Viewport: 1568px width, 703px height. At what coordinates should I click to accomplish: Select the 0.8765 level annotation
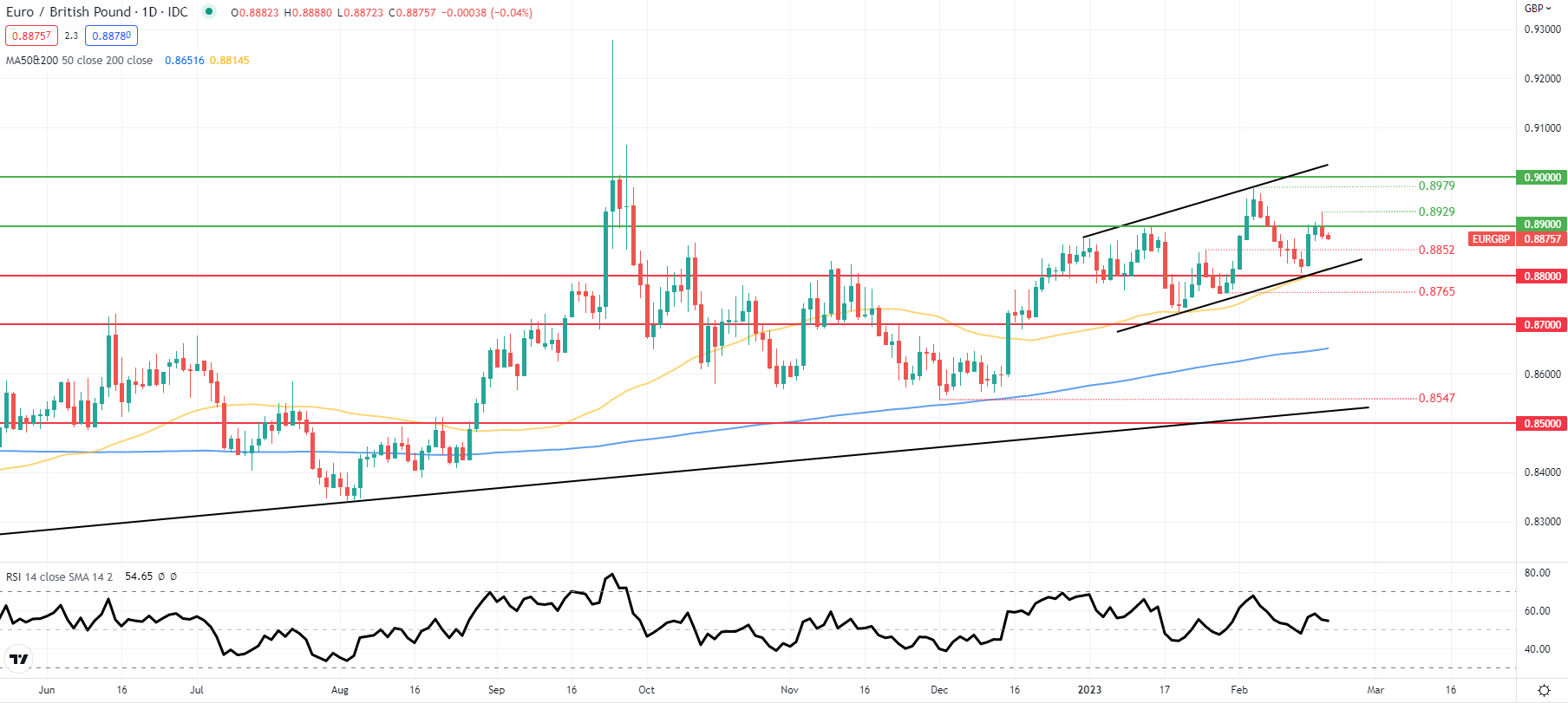point(1436,291)
